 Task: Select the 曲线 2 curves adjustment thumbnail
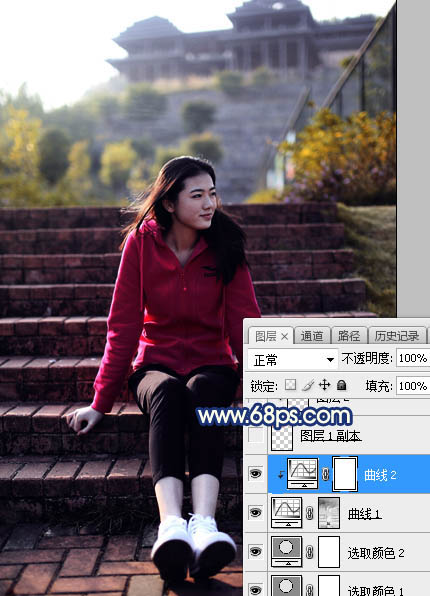[303, 474]
